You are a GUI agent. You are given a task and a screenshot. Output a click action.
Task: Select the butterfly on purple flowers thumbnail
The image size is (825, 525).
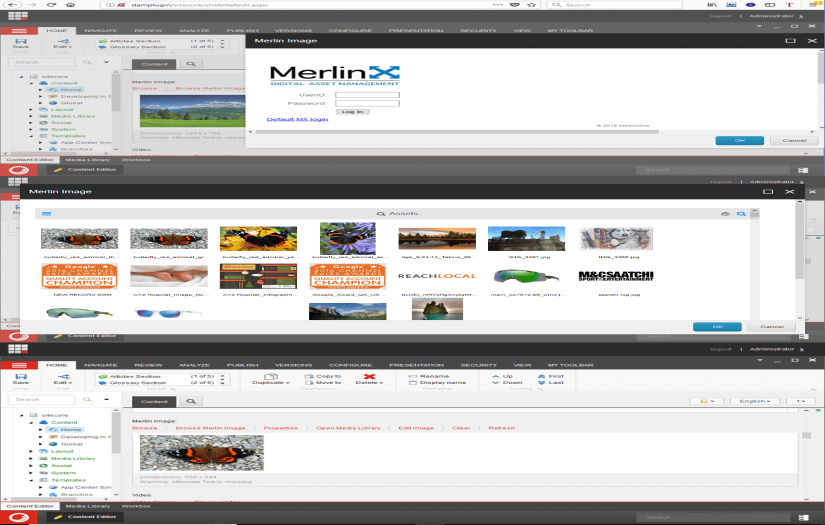click(x=347, y=238)
